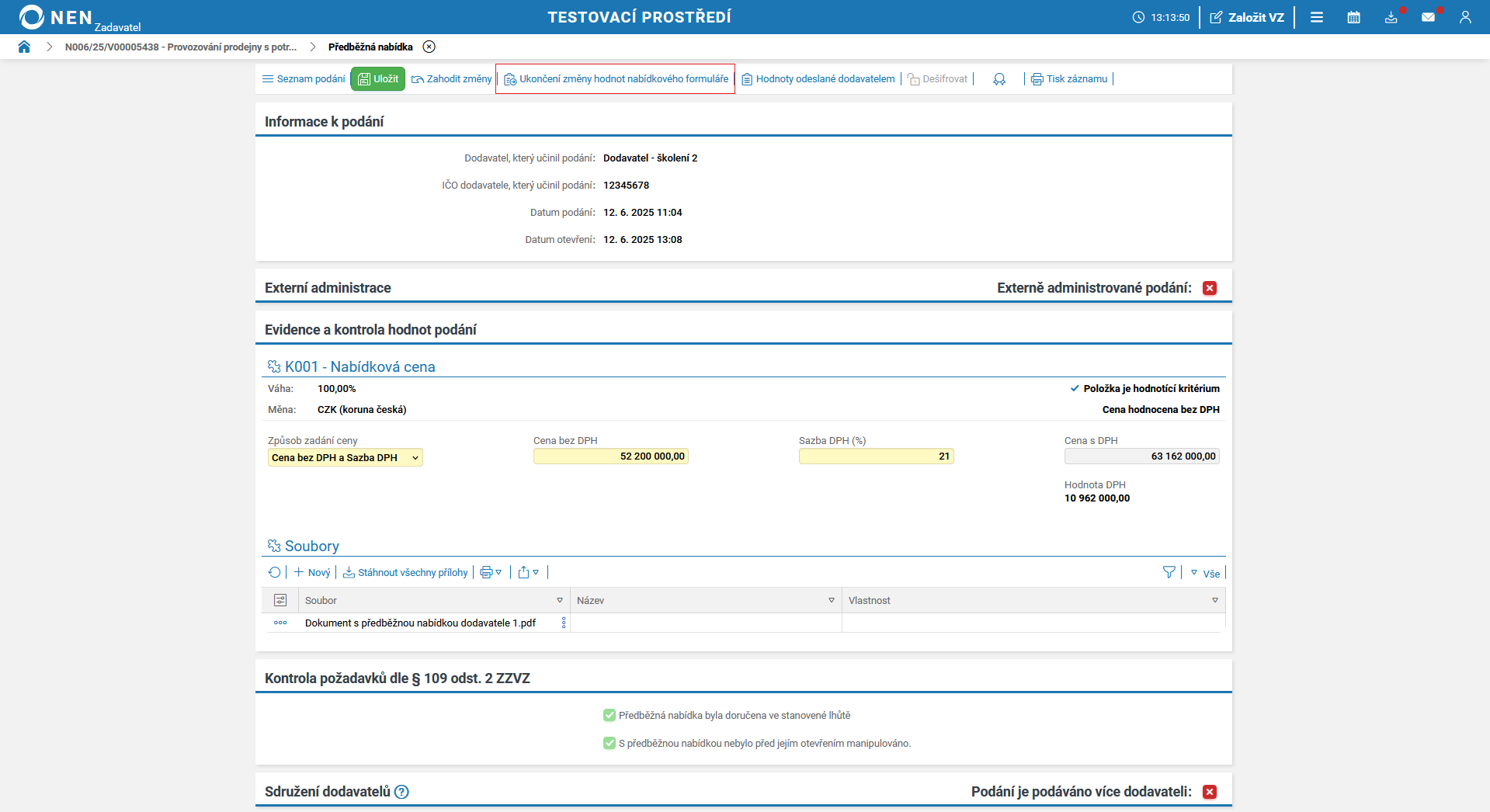The width and height of the screenshot is (1490, 812).
Task: Open the downloads icon with notification
Action: click(1391, 17)
